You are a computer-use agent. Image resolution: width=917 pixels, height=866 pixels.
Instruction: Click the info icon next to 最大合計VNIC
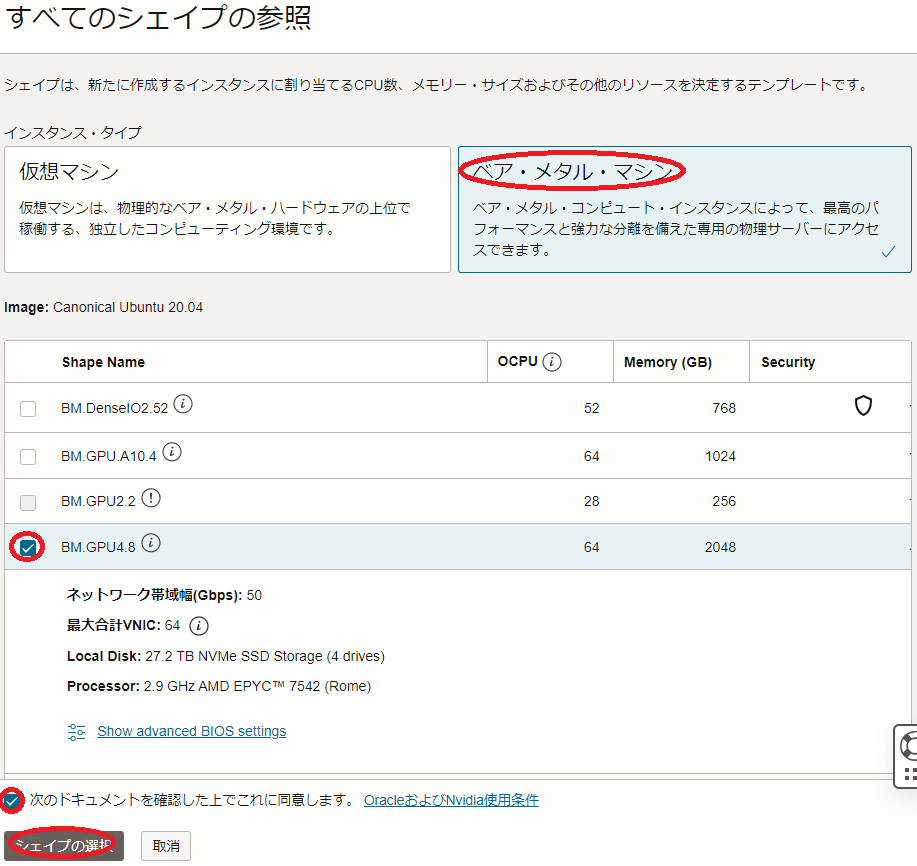(199, 626)
